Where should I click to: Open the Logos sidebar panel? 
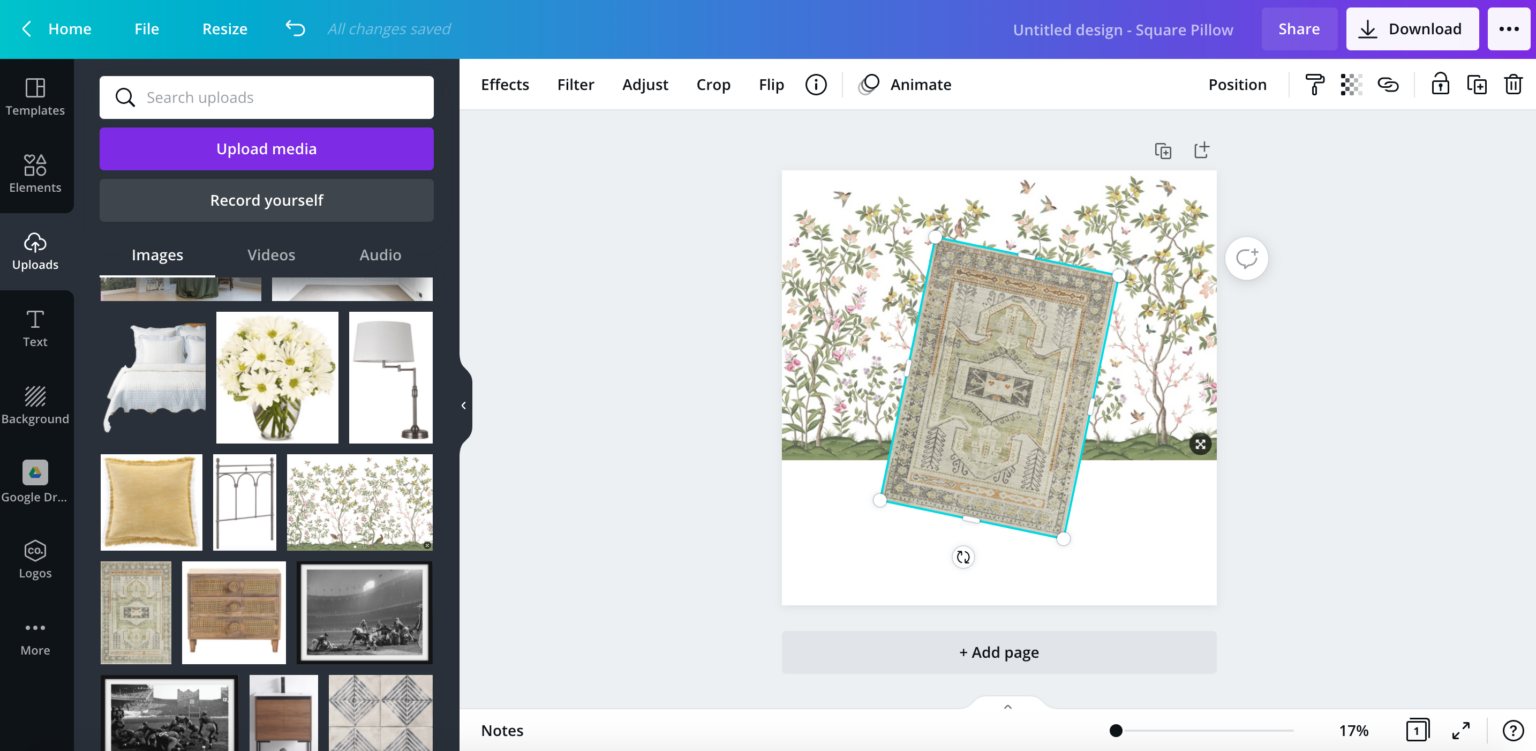click(x=36, y=559)
